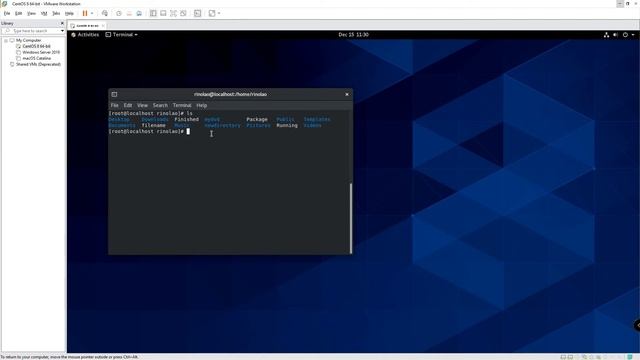
Task: Select Shared VMs (Deprecated) entry
Action: point(38,64)
